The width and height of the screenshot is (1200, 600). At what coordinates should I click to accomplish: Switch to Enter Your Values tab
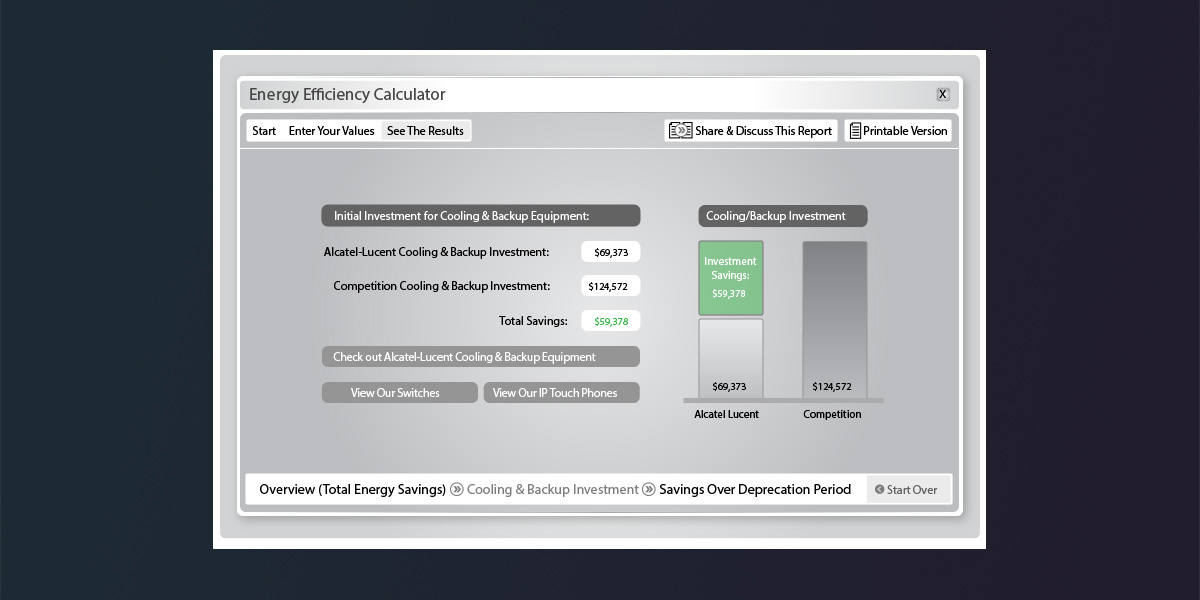point(331,131)
